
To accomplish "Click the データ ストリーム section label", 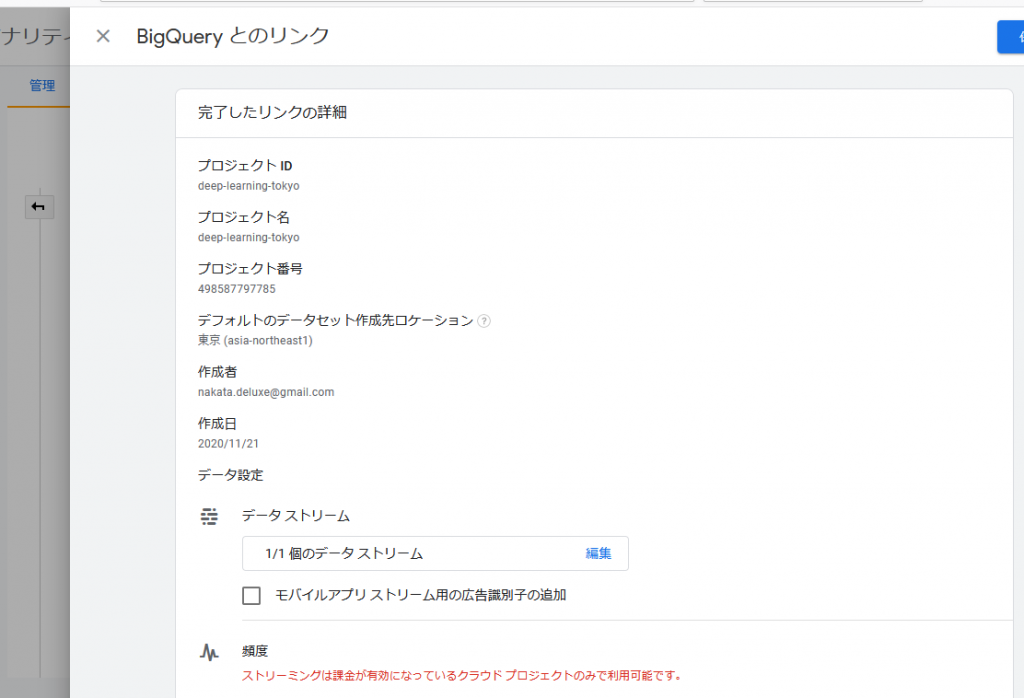I will click(296, 516).
